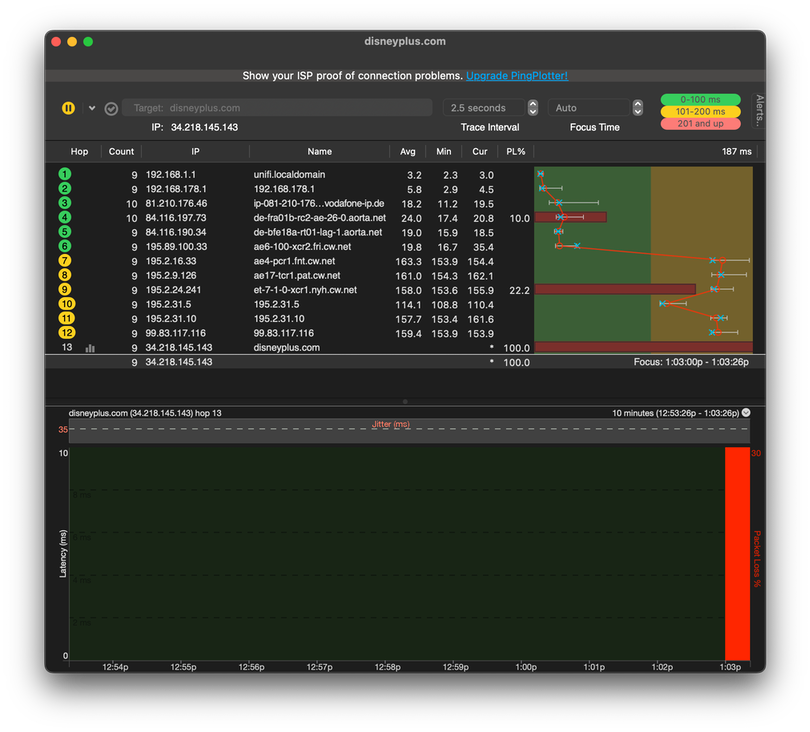Click the yellow 101-200 ms legend swatch
This screenshot has width=810, height=732.
[x=700, y=112]
